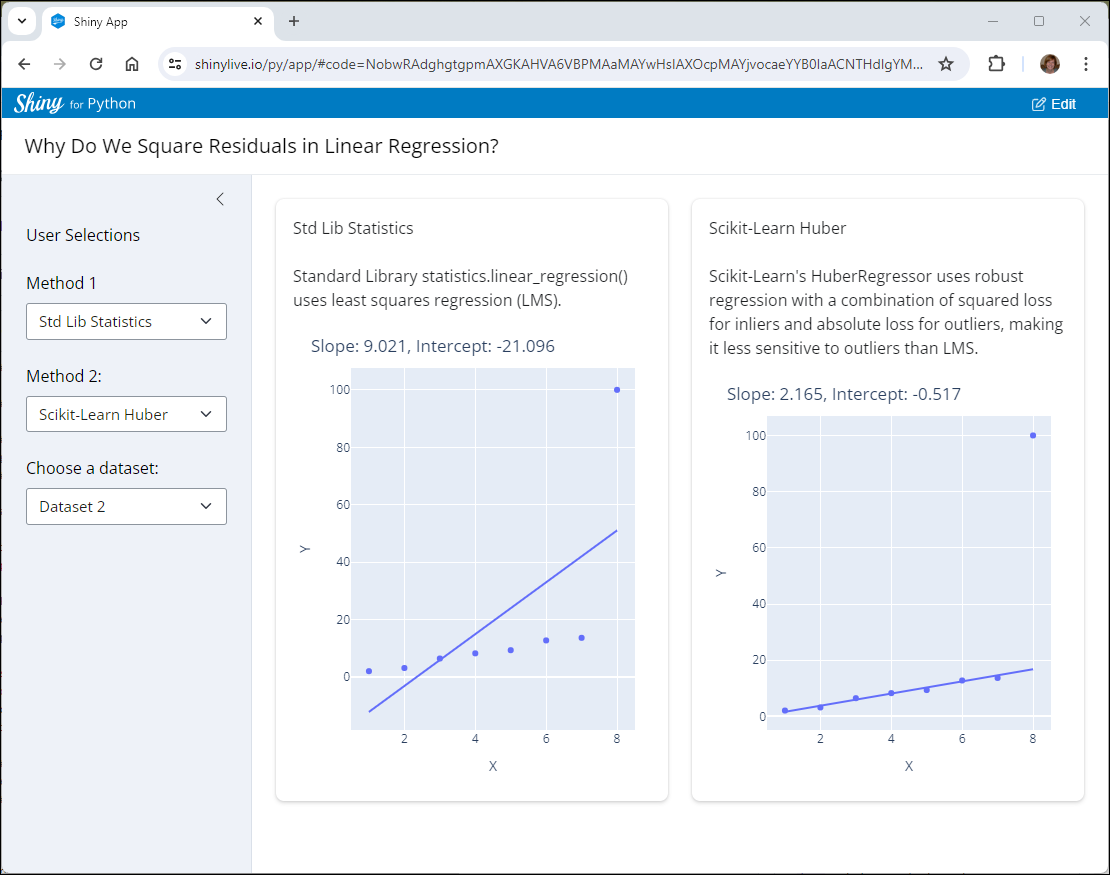
Task: Open the user profile avatar
Action: [x=1050, y=64]
